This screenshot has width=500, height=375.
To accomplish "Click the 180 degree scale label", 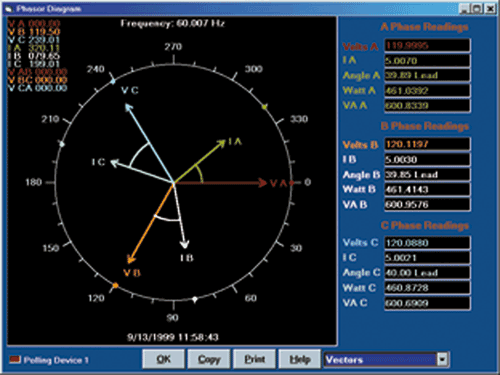I will (34, 182).
